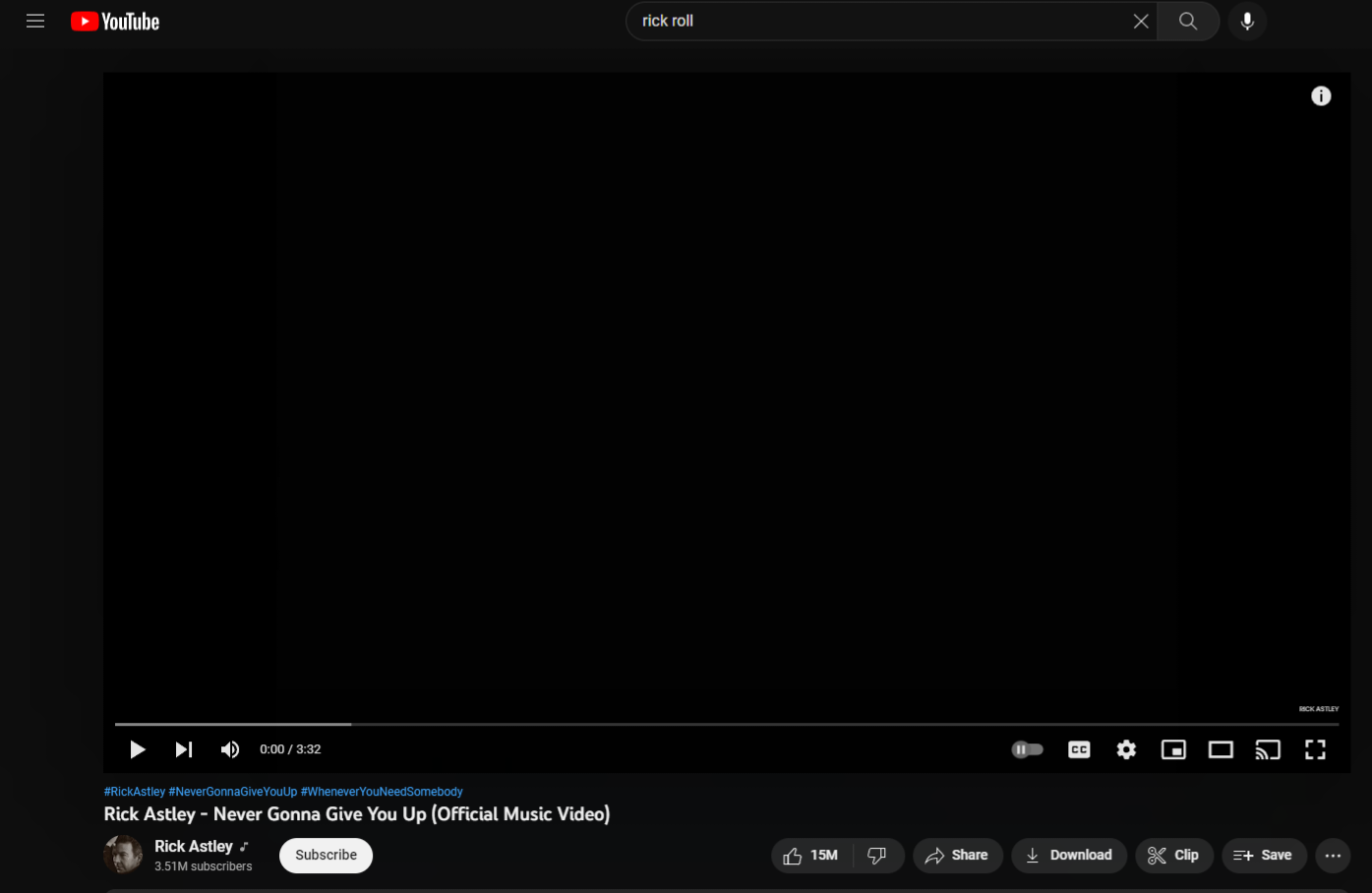Open the hamburger guide menu

point(35,21)
